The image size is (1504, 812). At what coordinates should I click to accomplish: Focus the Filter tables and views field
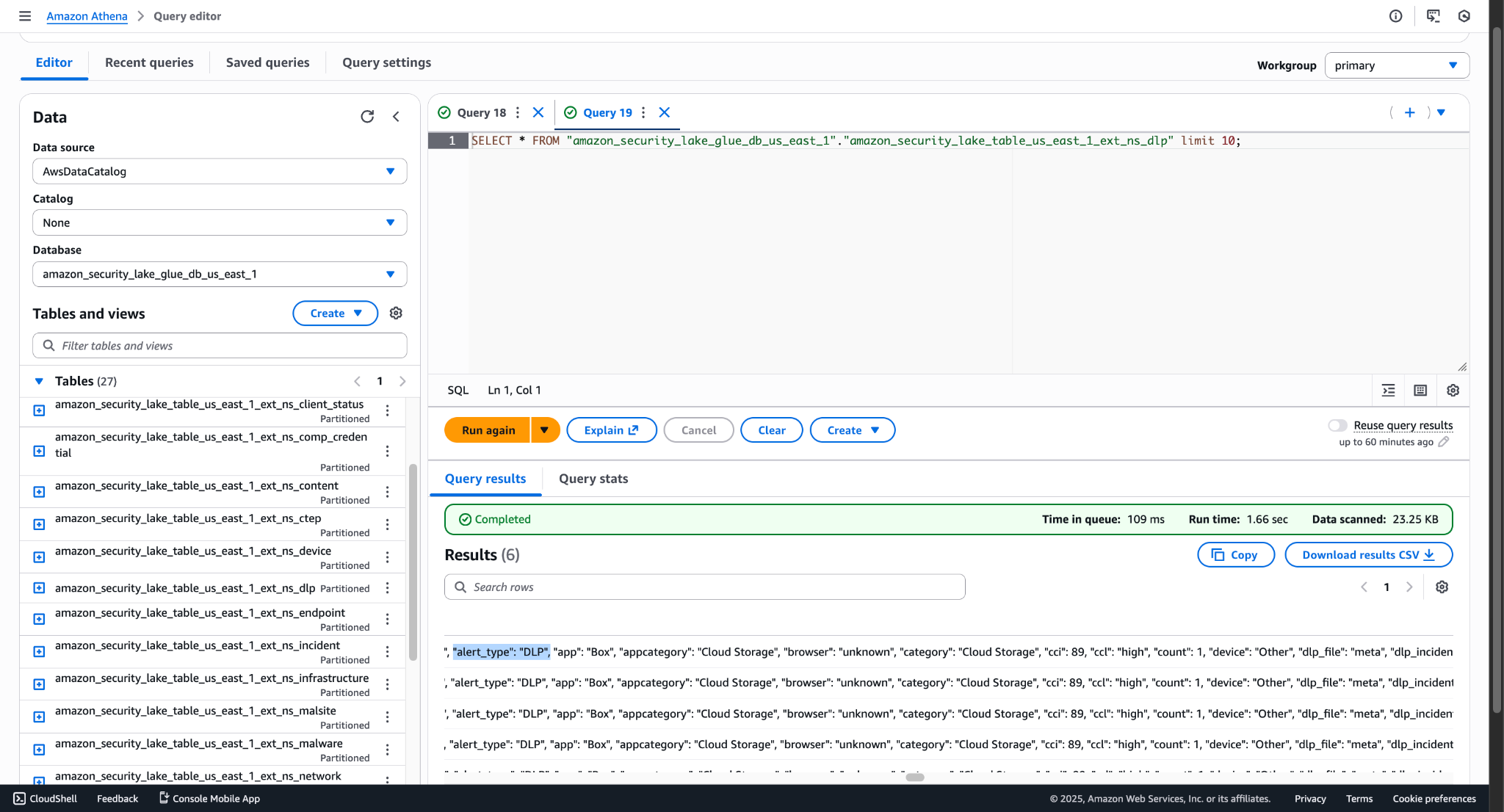[220, 346]
